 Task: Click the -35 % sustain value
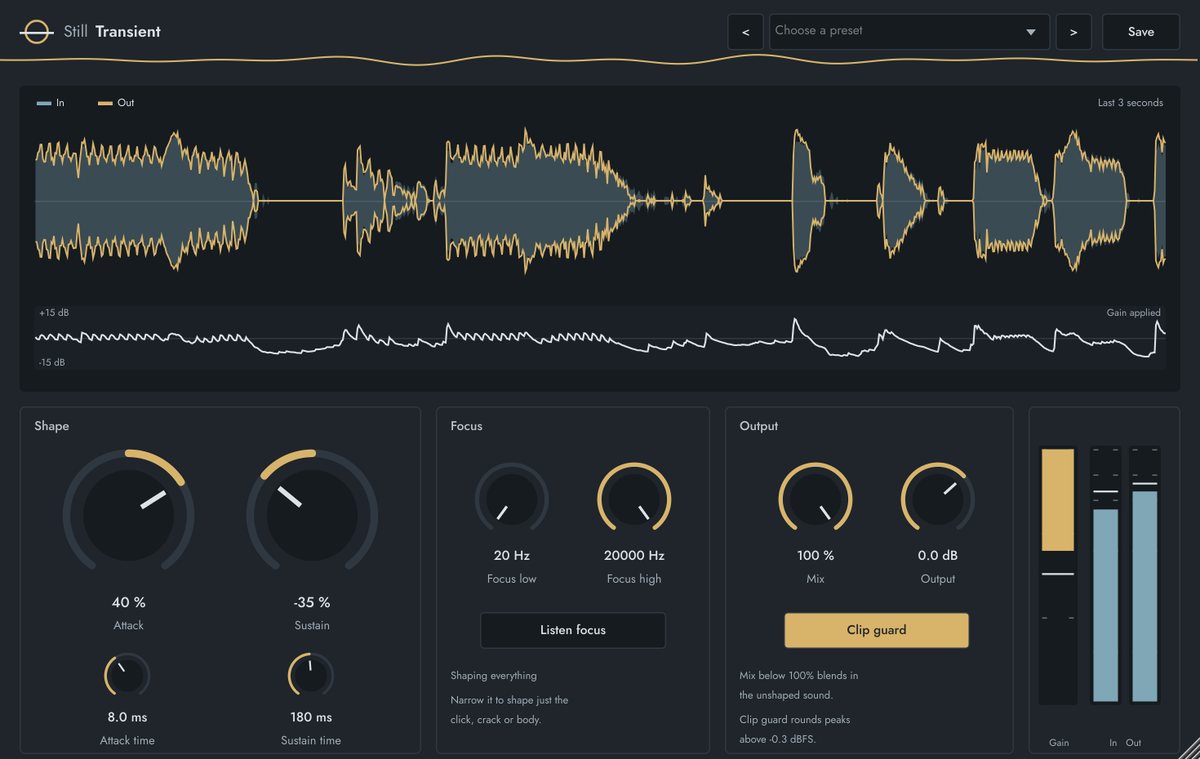(312, 602)
